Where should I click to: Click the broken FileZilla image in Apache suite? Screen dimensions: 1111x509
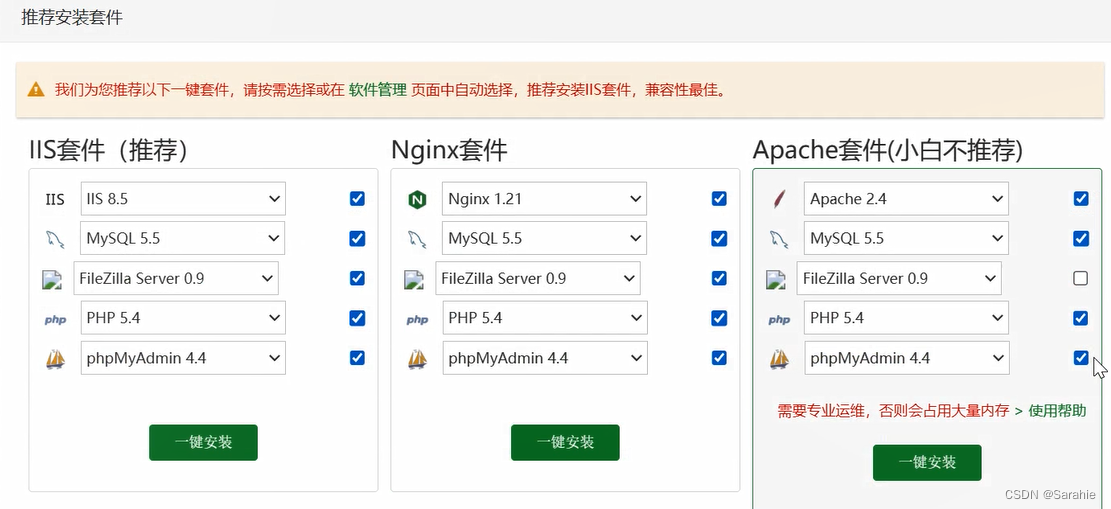[777, 279]
